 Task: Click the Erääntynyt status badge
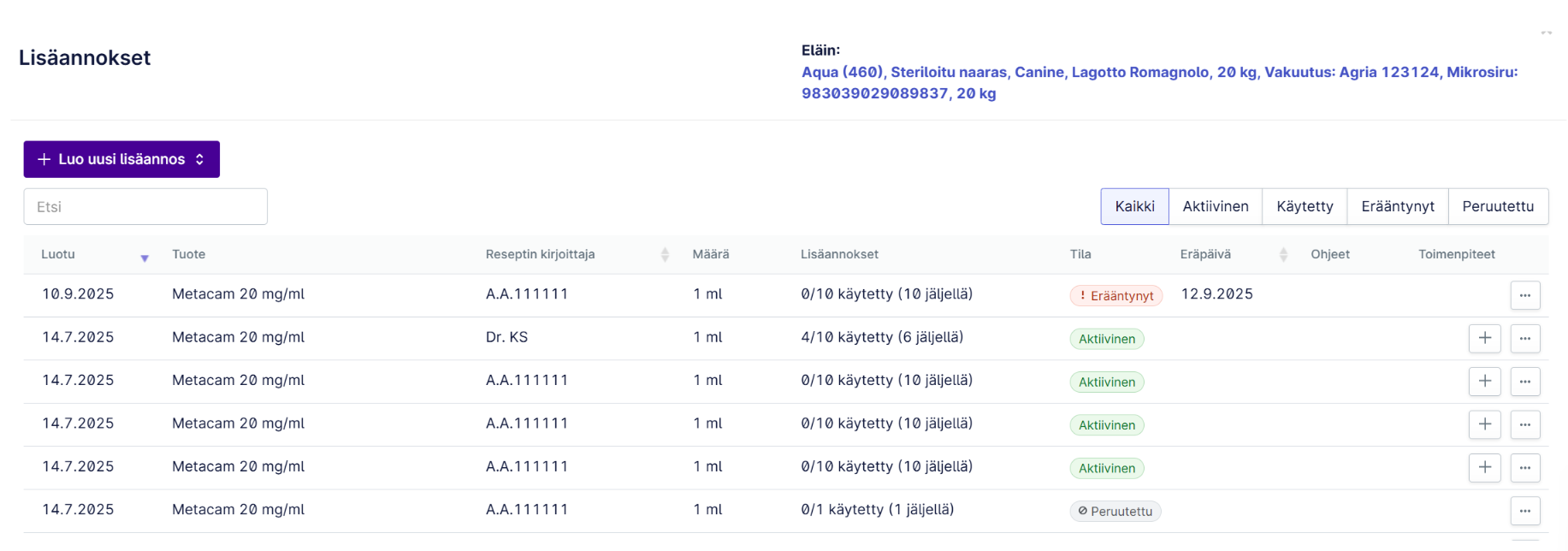tap(1115, 295)
